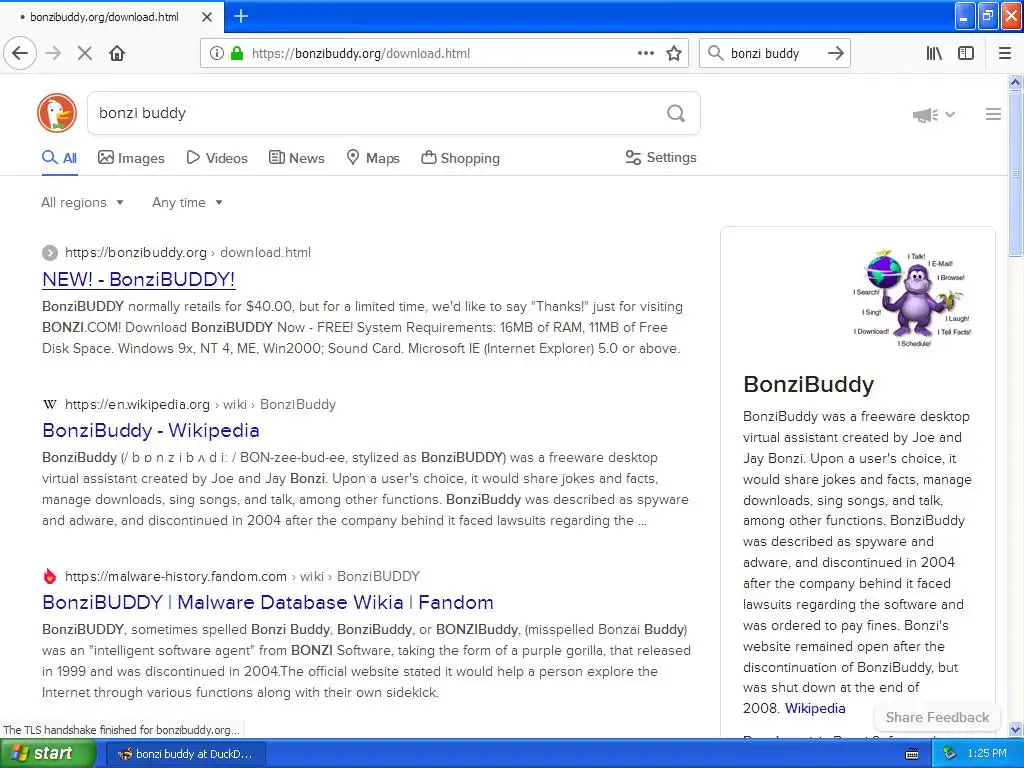Click the malware-history.fandom.com result URL
This screenshot has width=1024, height=768.
tap(242, 576)
